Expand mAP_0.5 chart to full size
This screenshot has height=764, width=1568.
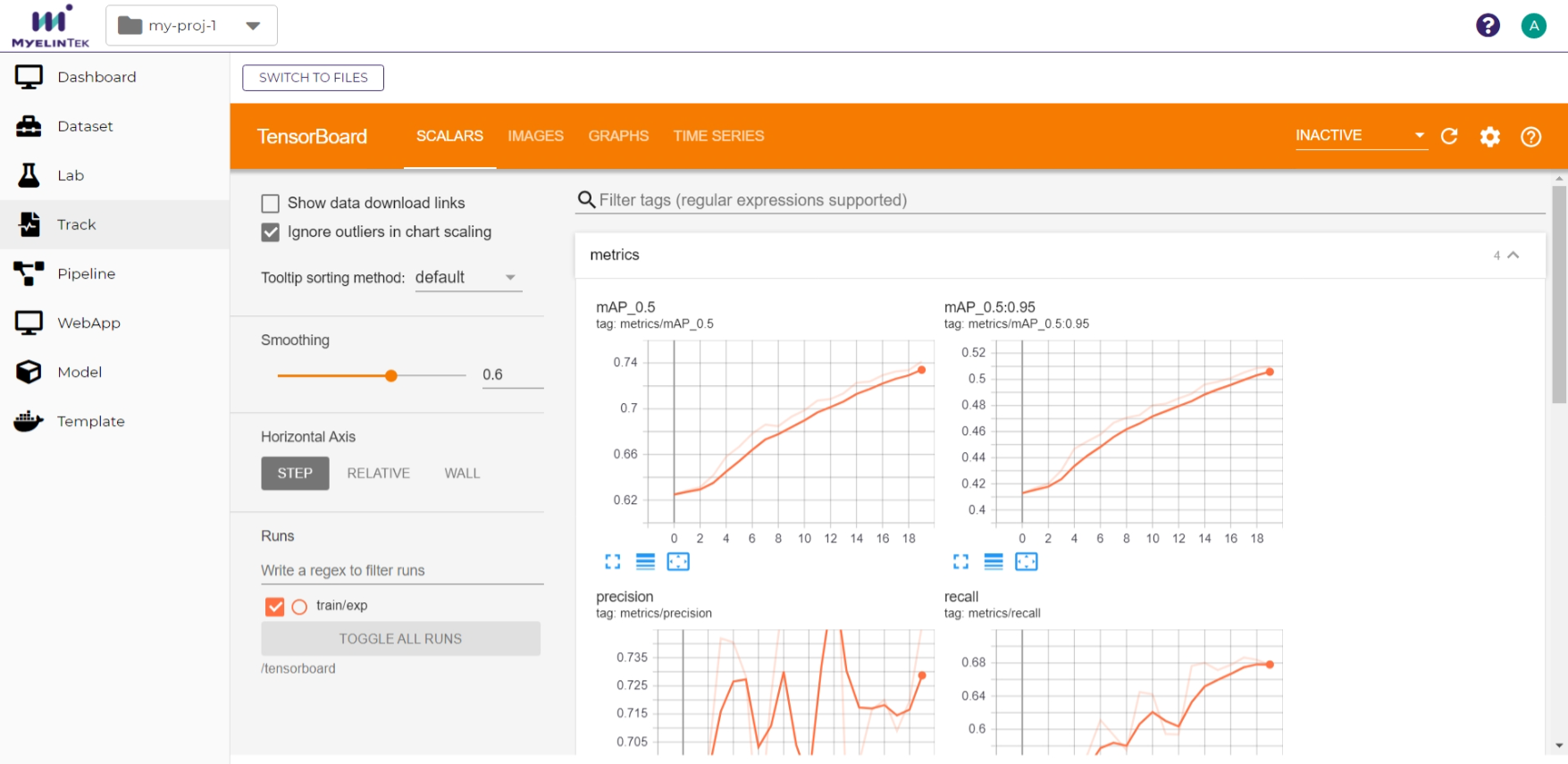click(x=612, y=561)
